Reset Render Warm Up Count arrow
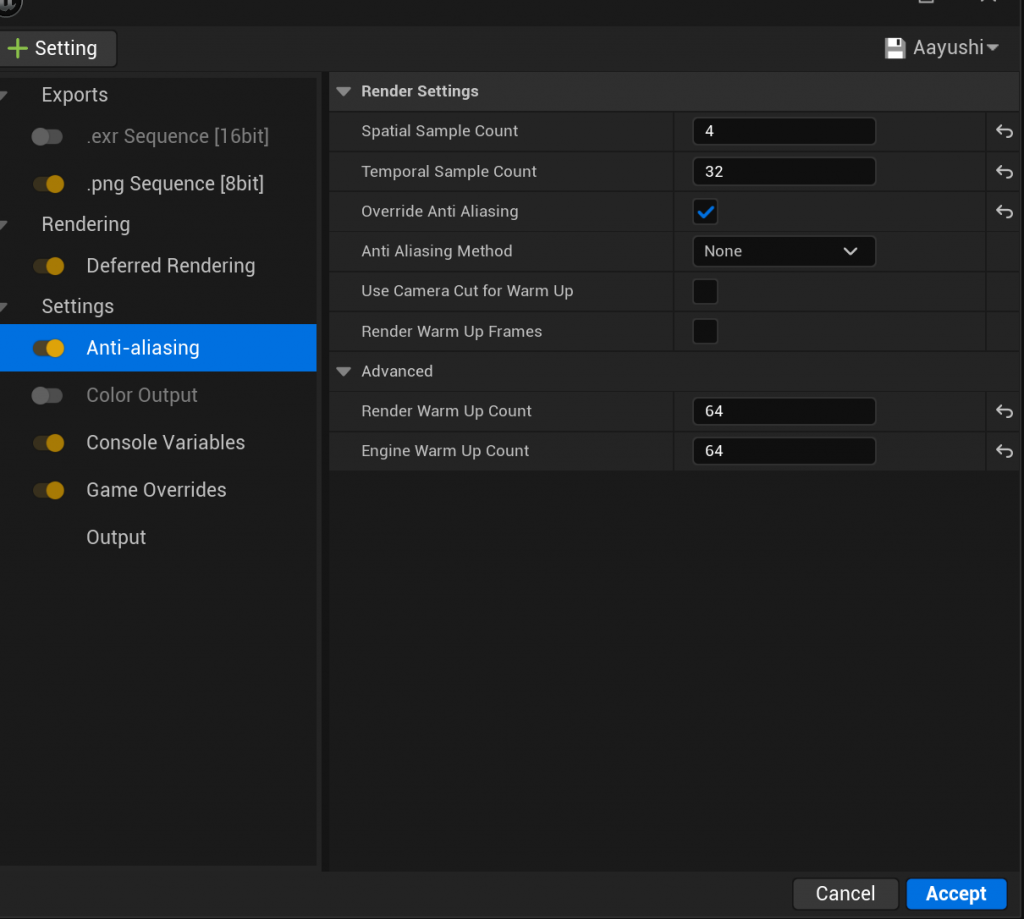1024x919 pixels. point(1004,412)
